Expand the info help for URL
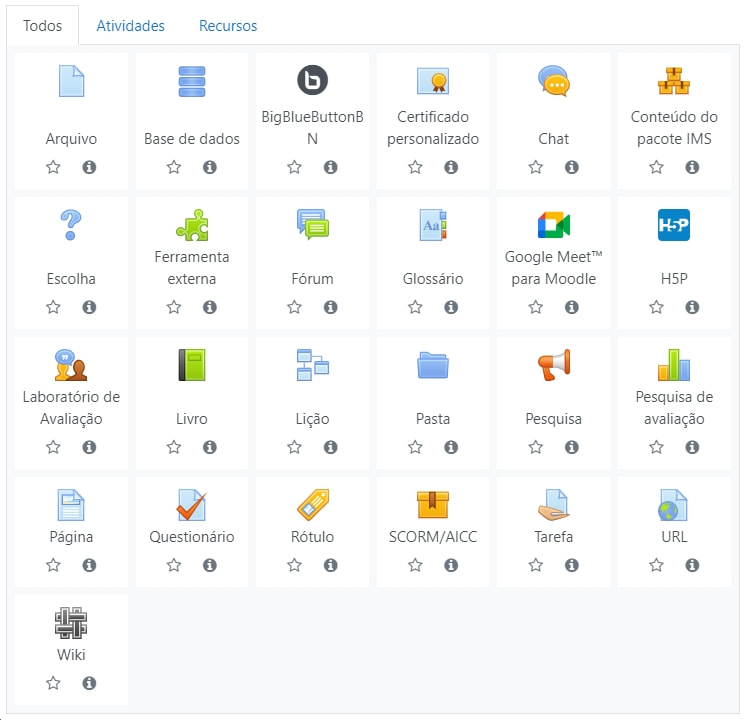This screenshot has width=748, height=720. click(692, 565)
